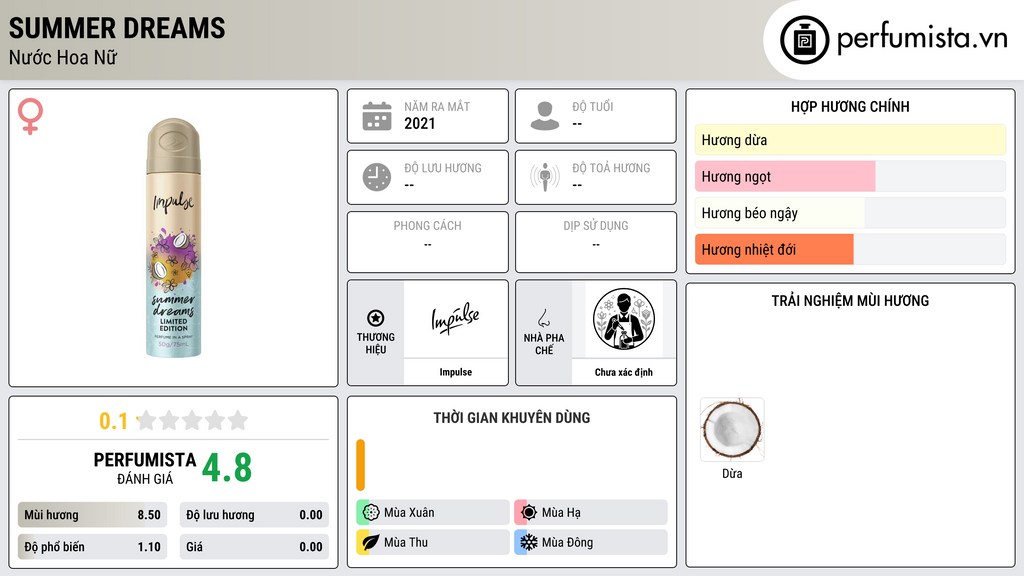Click the Thời gian khuyên dùng heading

pos(512,417)
